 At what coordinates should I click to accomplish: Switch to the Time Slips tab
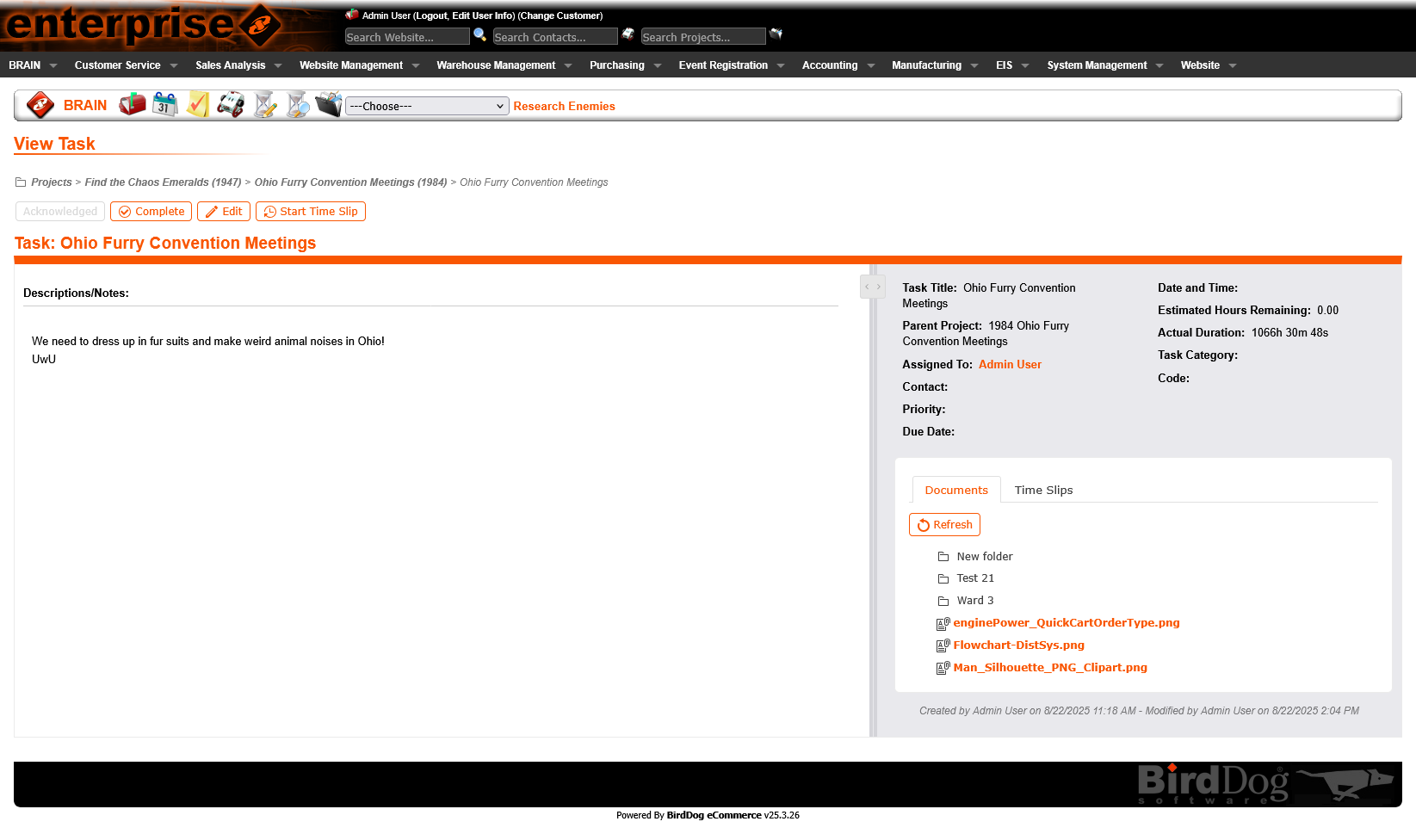pos(1043,490)
